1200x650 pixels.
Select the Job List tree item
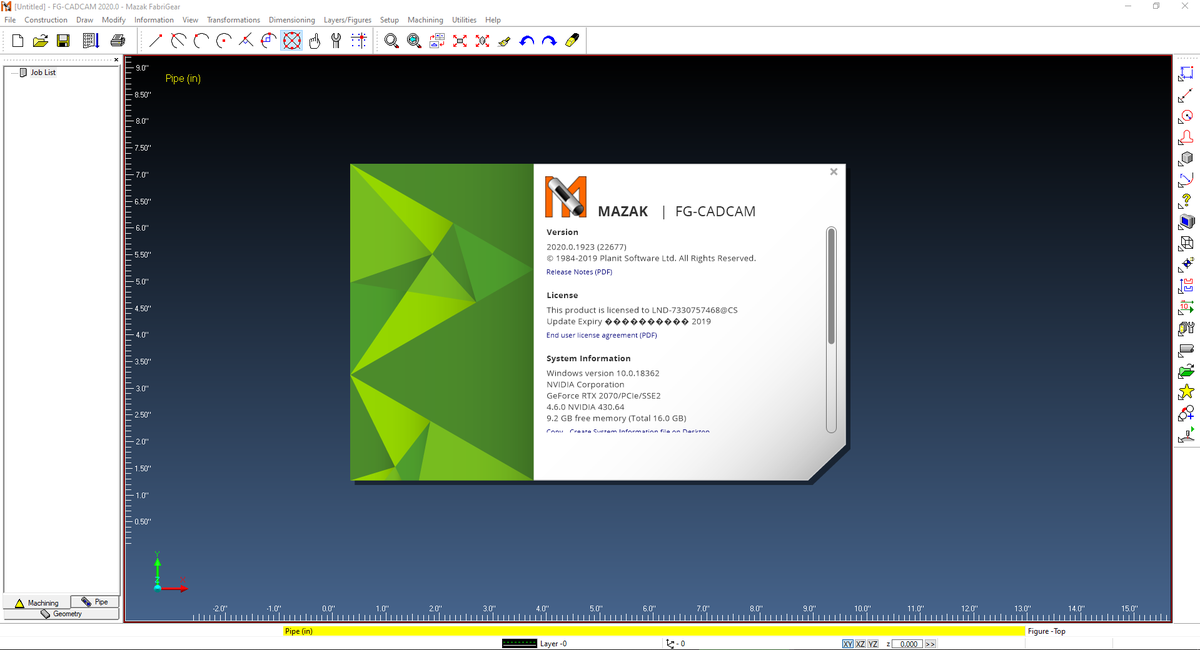[43, 72]
